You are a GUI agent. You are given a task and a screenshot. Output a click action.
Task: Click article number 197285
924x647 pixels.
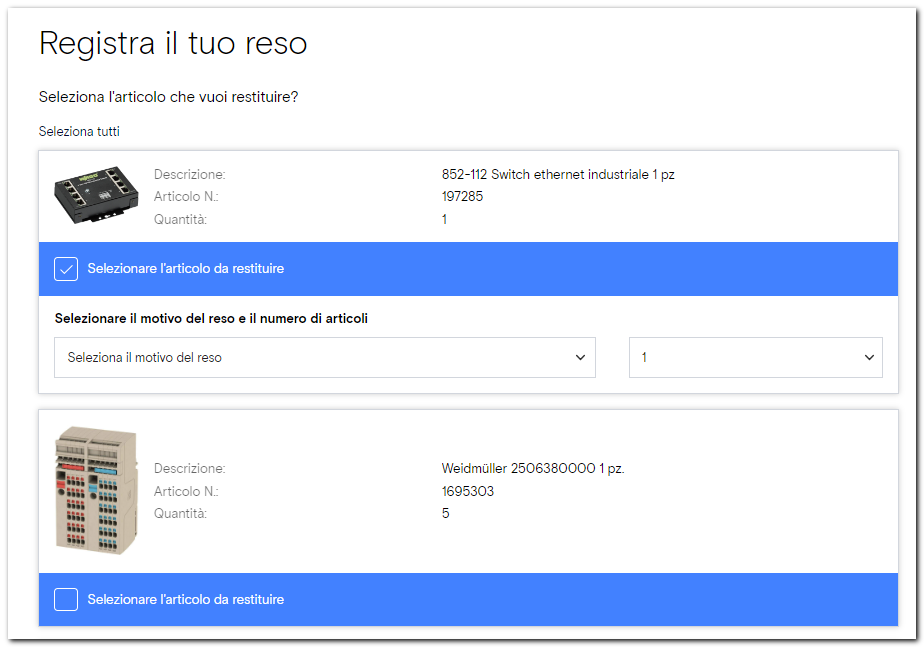(x=462, y=196)
